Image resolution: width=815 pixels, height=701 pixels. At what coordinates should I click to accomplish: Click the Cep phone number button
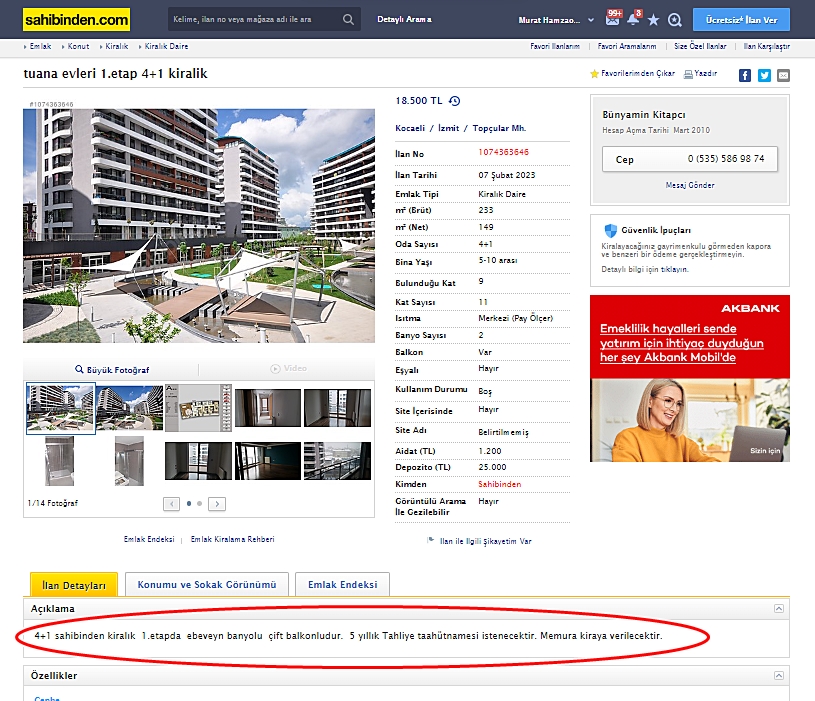(690, 159)
